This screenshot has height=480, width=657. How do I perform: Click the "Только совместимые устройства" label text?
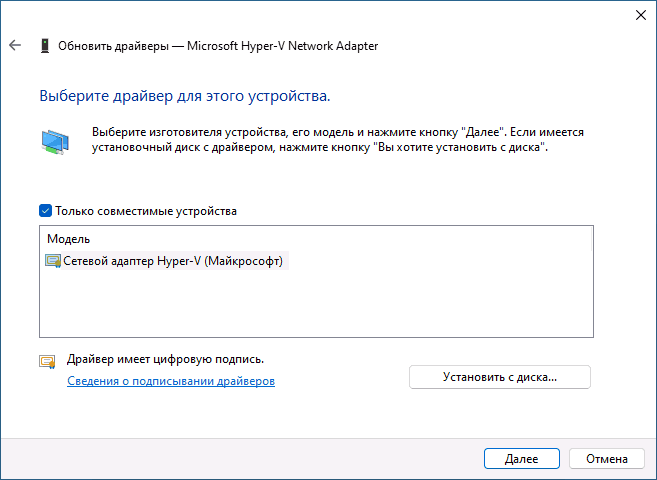[x=146, y=211]
